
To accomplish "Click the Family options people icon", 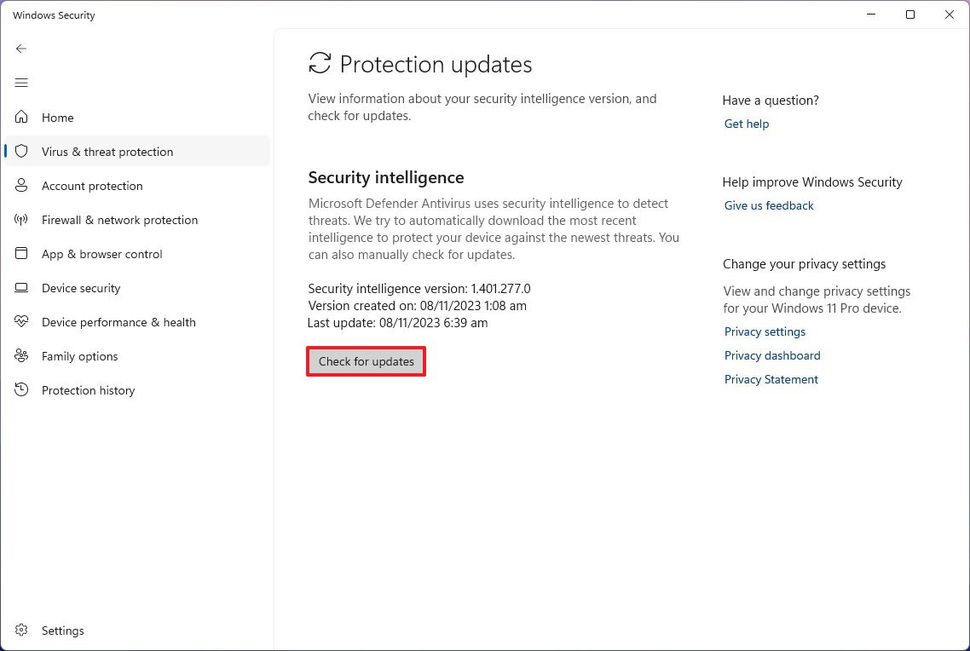I will 21,355.
